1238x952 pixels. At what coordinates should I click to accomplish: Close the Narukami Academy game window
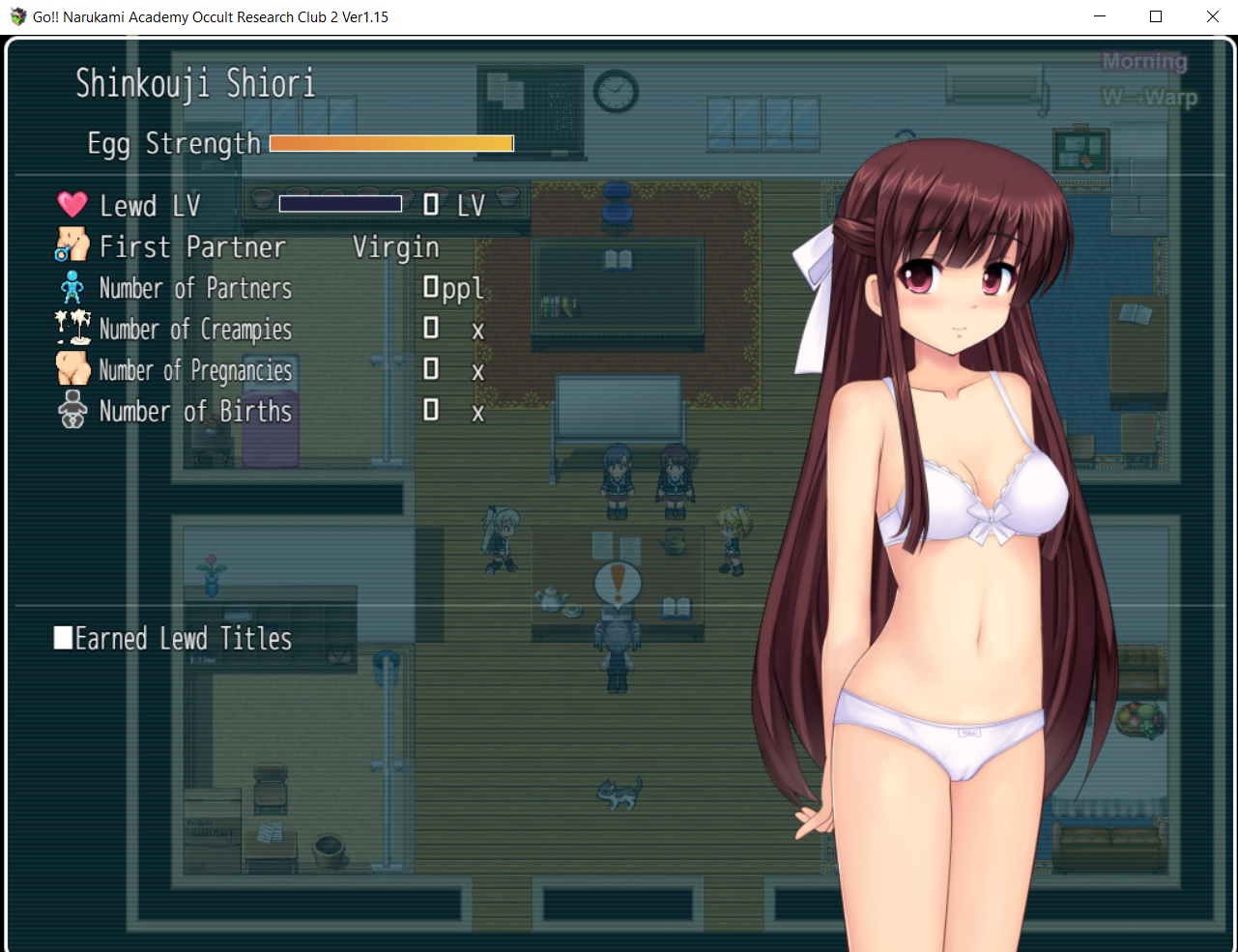pos(1212,16)
